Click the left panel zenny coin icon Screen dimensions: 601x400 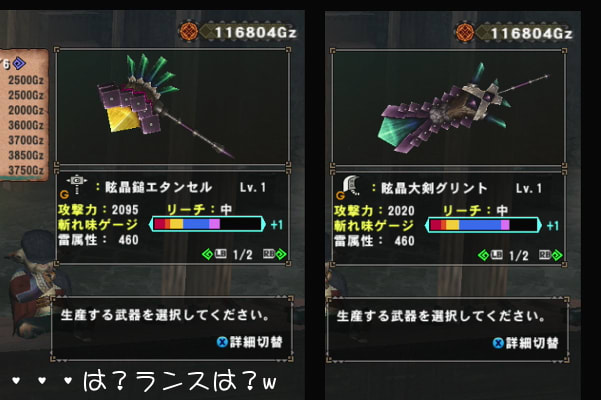click(189, 31)
